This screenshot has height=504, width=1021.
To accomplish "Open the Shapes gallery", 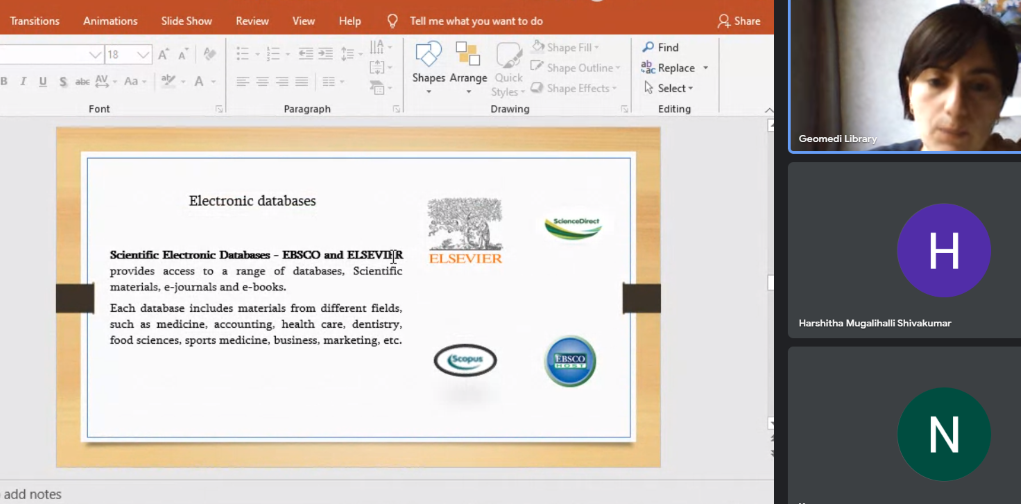I will (428, 68).
